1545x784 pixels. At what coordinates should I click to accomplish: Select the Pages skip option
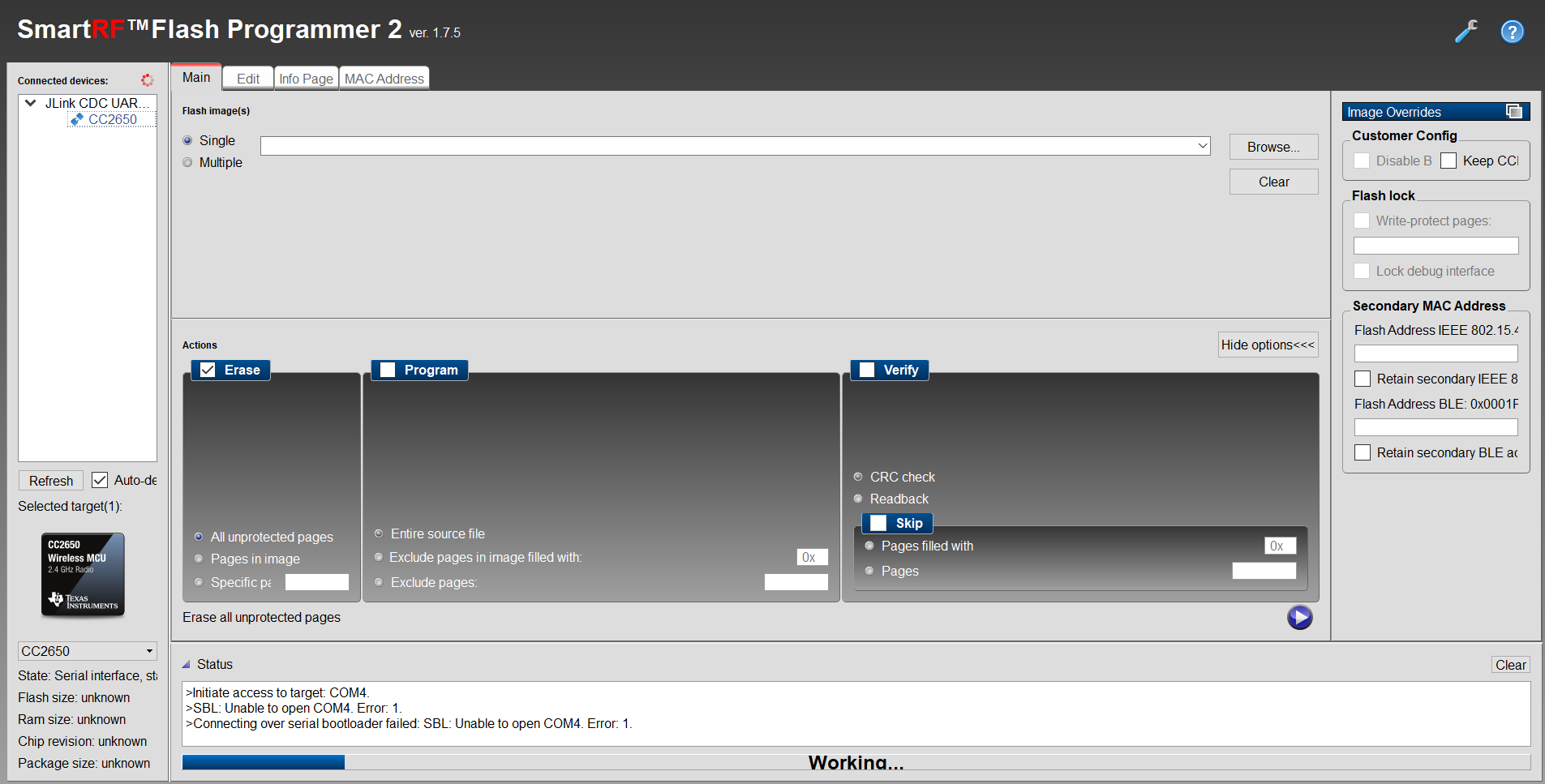click(x=869, y=571)
